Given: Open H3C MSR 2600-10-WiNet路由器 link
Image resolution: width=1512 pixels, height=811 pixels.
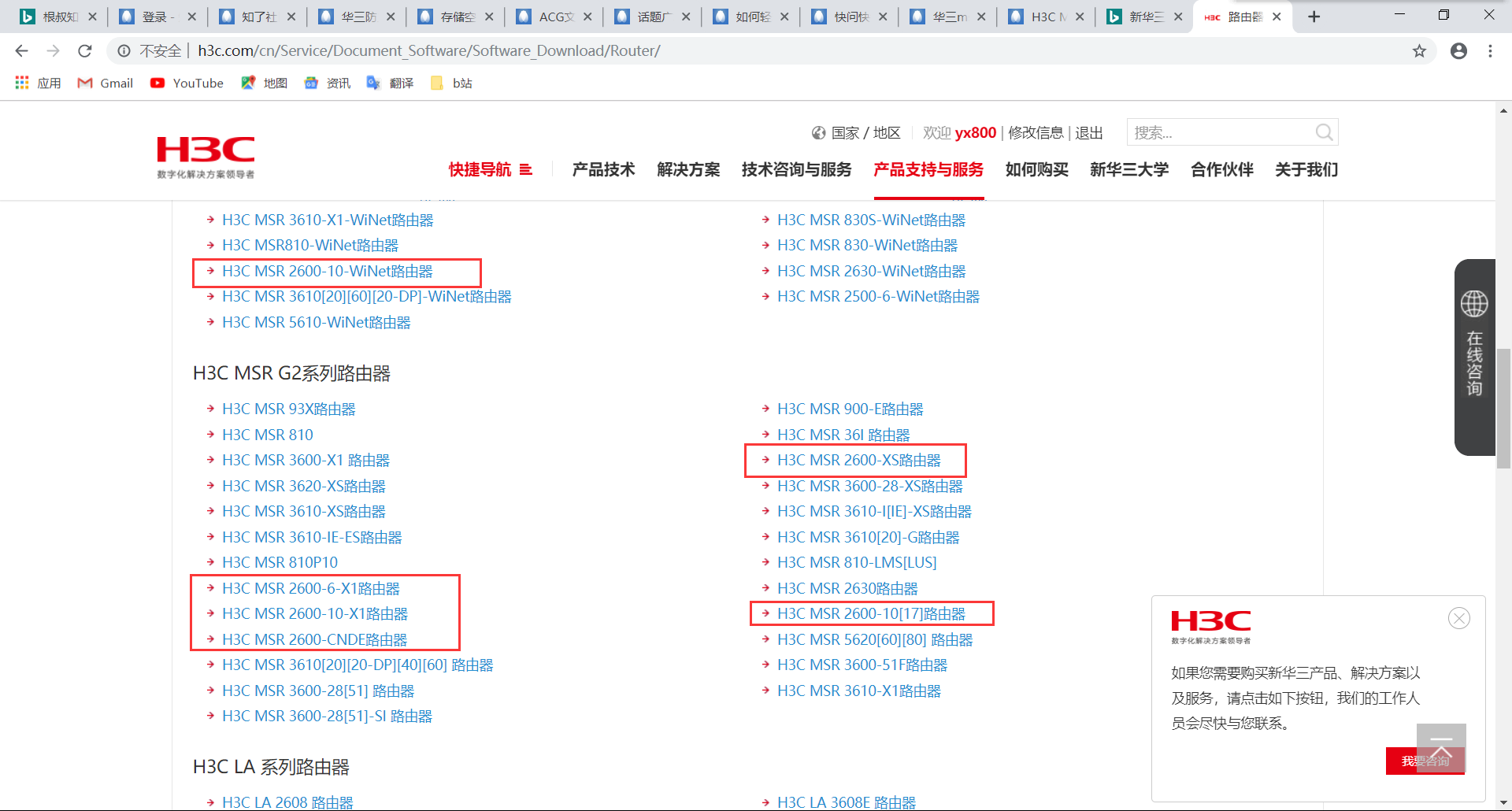Looking at the screenshot, I should 328,272.
